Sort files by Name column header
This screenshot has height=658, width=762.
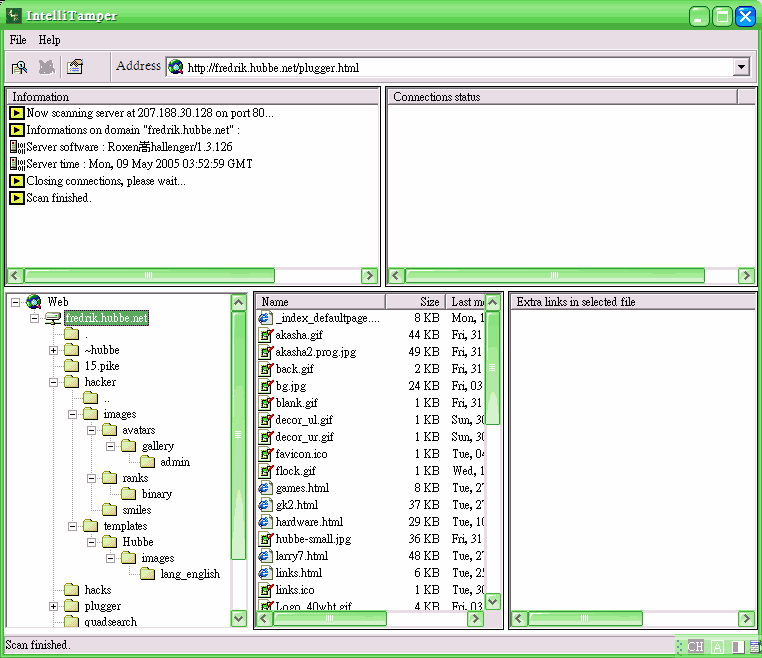(x=320, y=301)
